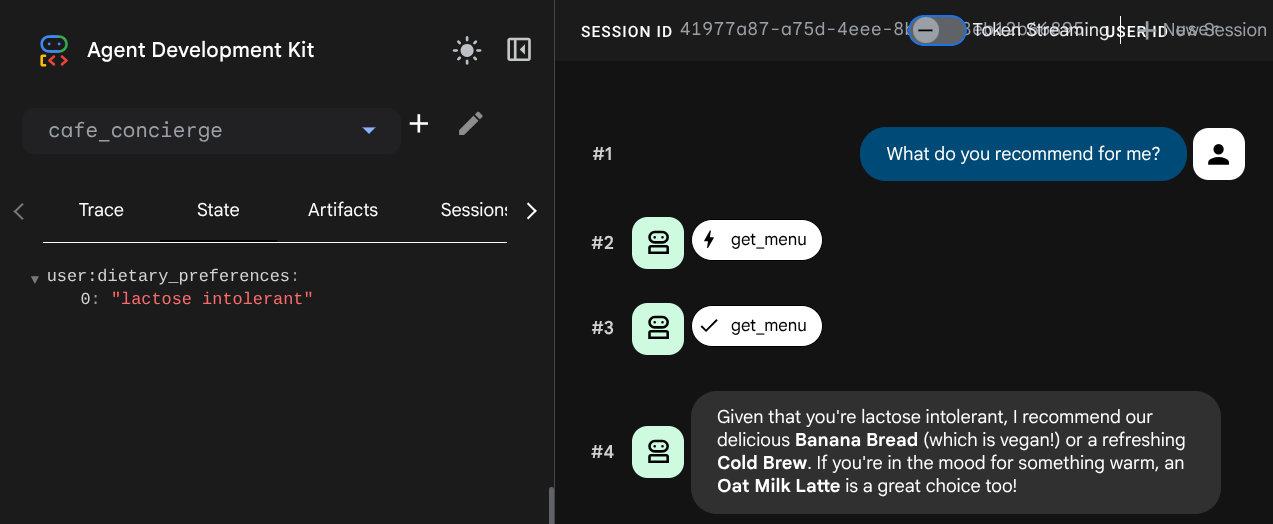Image resolution: width=1273 pixels, height=524 pixels.
Task: Open the Artifacts tab
Action: click(x=343, y=210)
